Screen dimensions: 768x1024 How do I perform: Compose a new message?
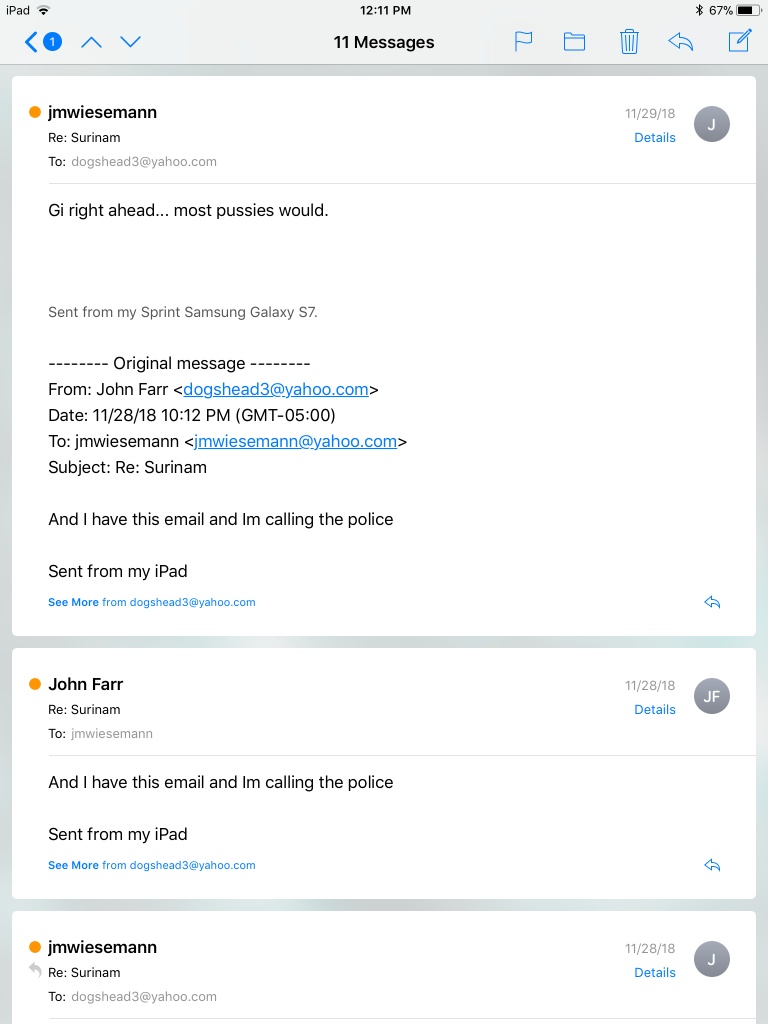point(740,41)
